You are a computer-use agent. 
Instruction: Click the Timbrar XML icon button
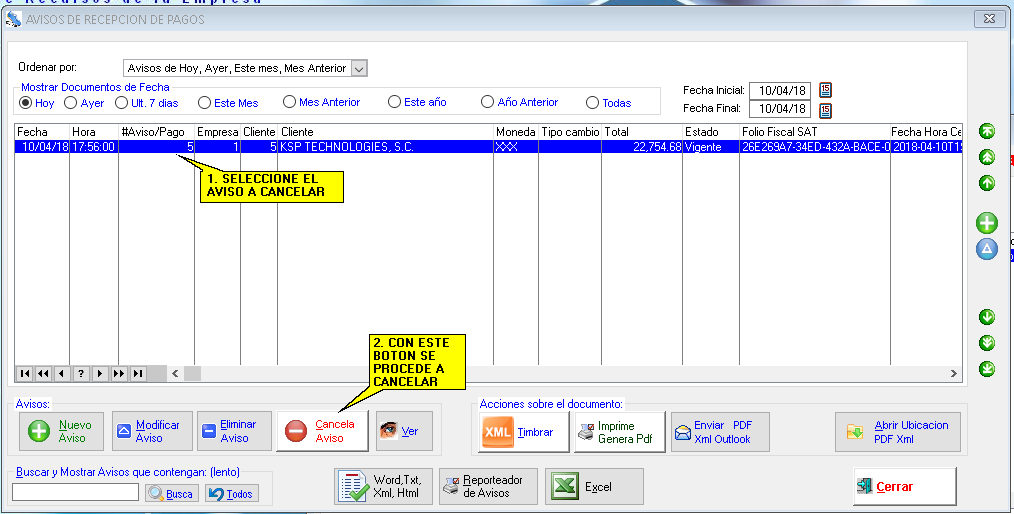coord(520,432)
